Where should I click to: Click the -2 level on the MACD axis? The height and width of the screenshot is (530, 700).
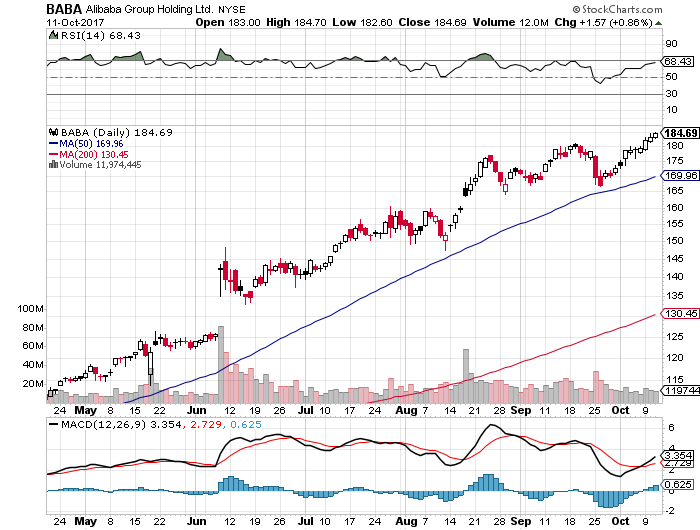click(x=670, y=511)
